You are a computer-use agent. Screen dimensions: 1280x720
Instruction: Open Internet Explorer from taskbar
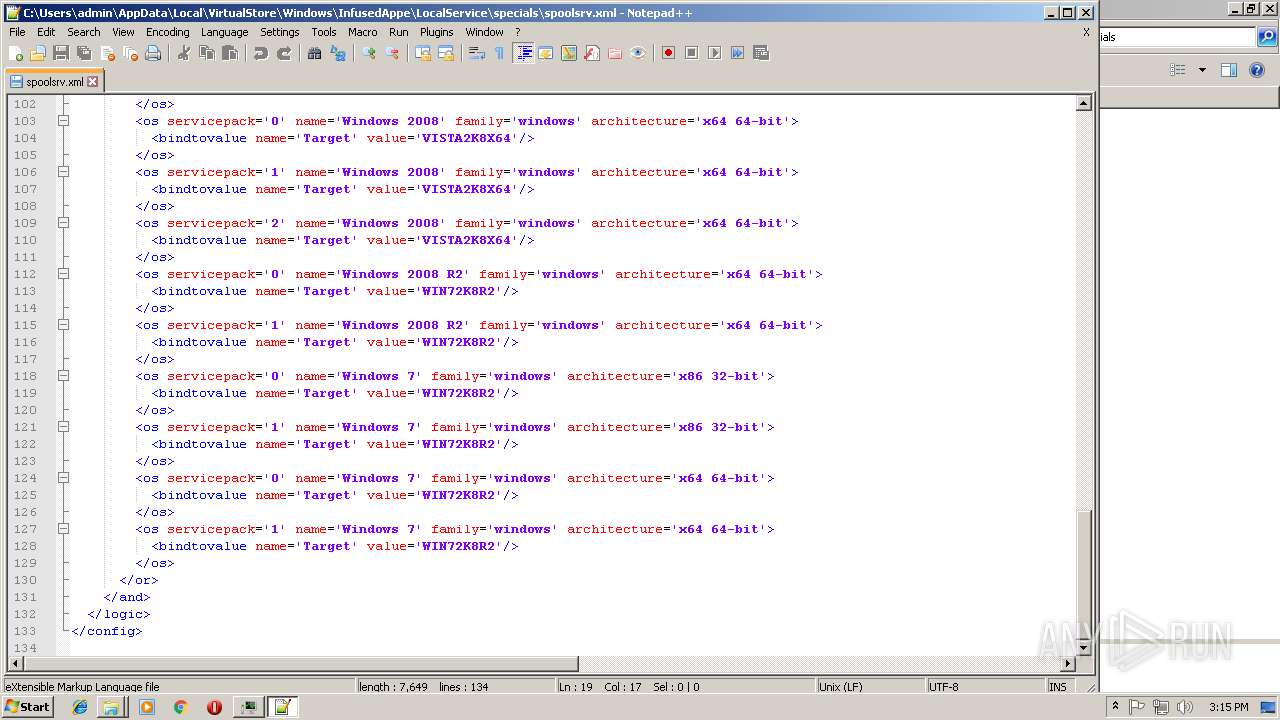[80, 707]
